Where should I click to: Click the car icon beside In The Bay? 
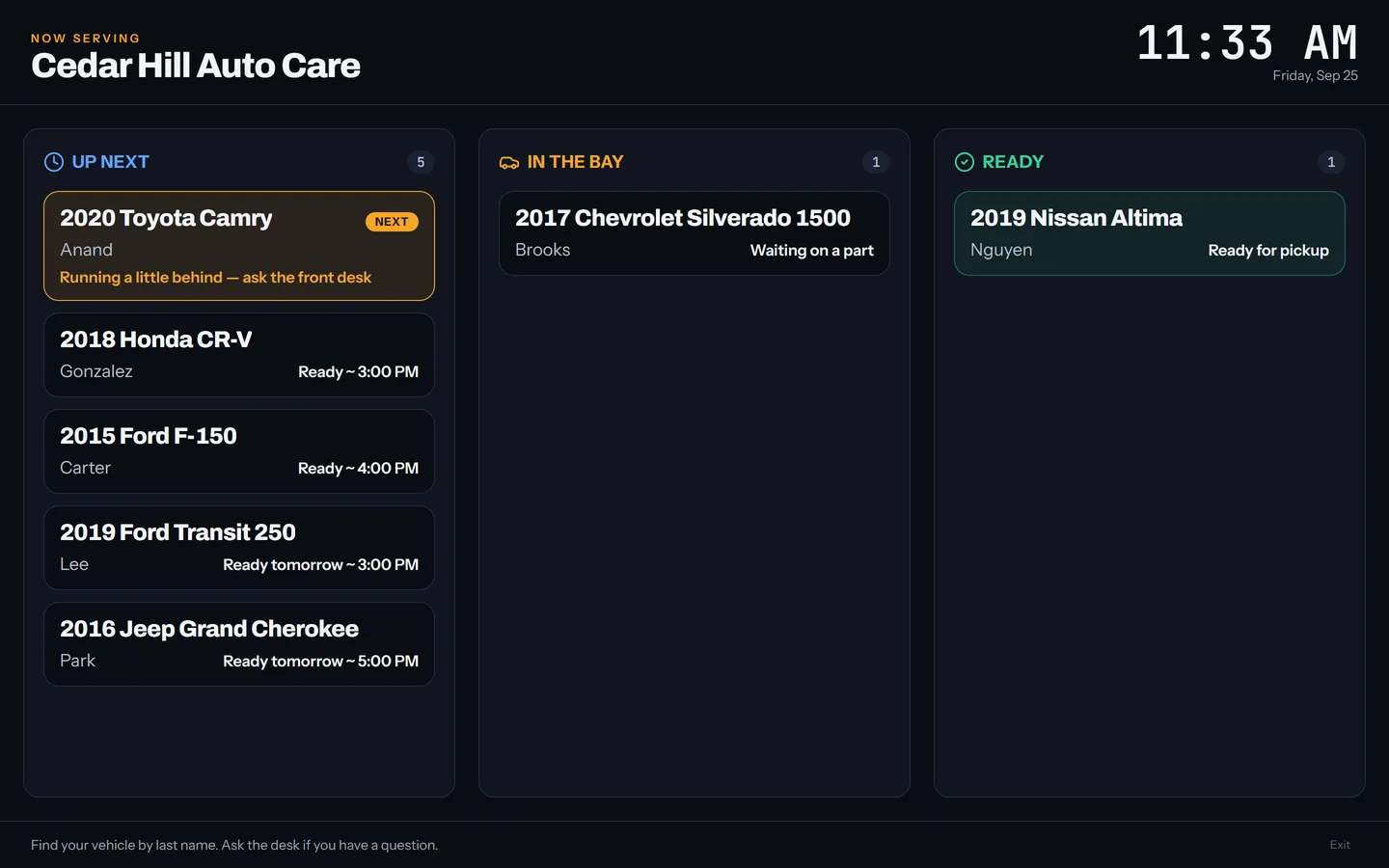tap(509, 162)
